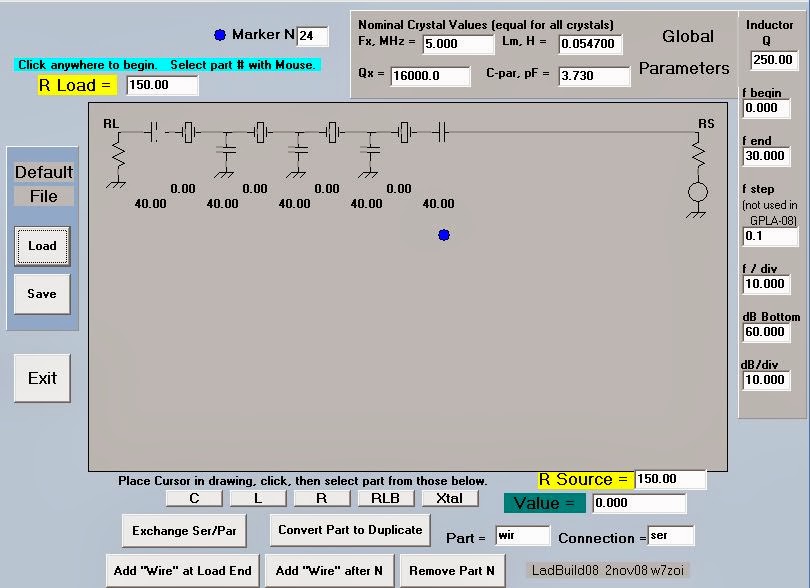Select the last series capacitor before RS

click(x=441, y=131)
